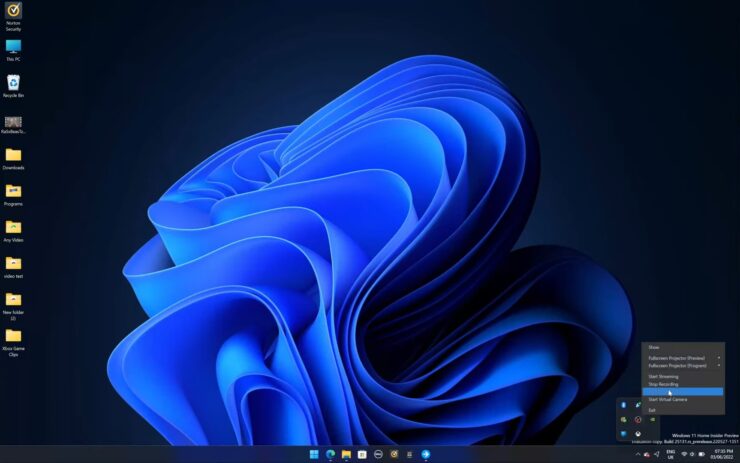The width and height of the screenshot is (740, 463).
Task: Select the Programs folder on desktop
Action: point(13,195)
